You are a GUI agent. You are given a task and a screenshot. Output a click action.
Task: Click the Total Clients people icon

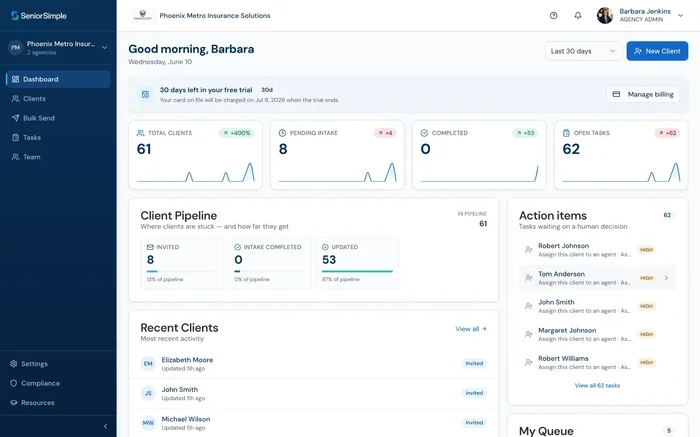(140, 133)
